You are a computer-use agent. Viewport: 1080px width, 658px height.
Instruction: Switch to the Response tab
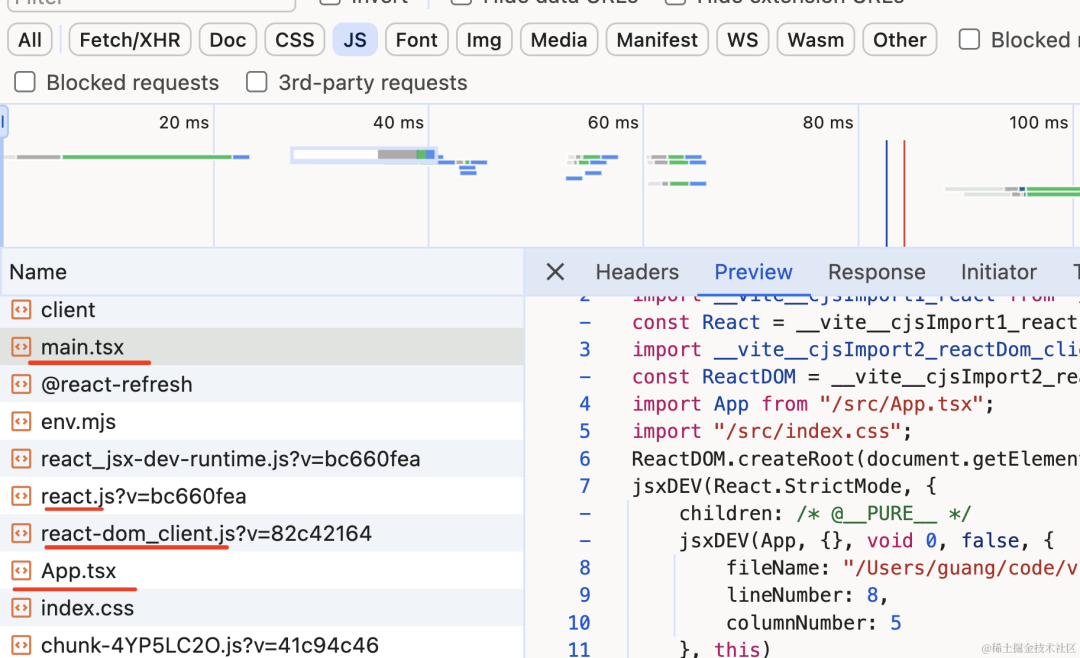point(876,271)
